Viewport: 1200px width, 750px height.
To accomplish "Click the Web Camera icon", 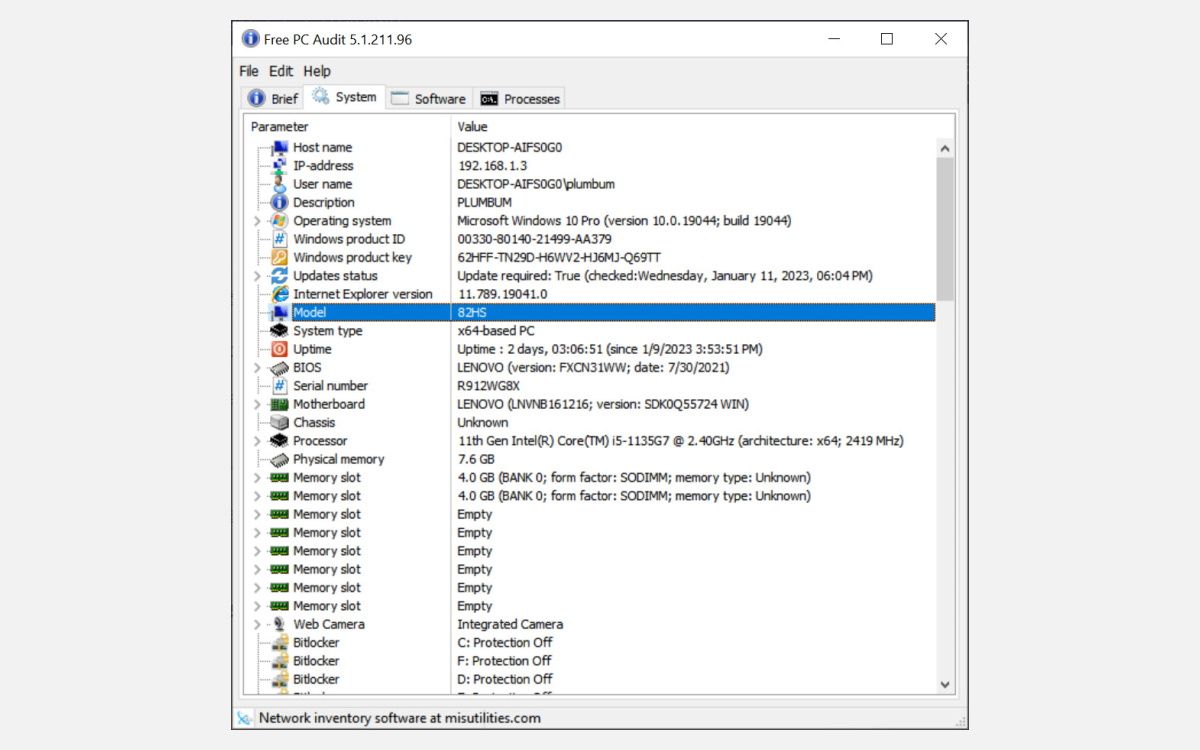I will (x=281, y=624).
